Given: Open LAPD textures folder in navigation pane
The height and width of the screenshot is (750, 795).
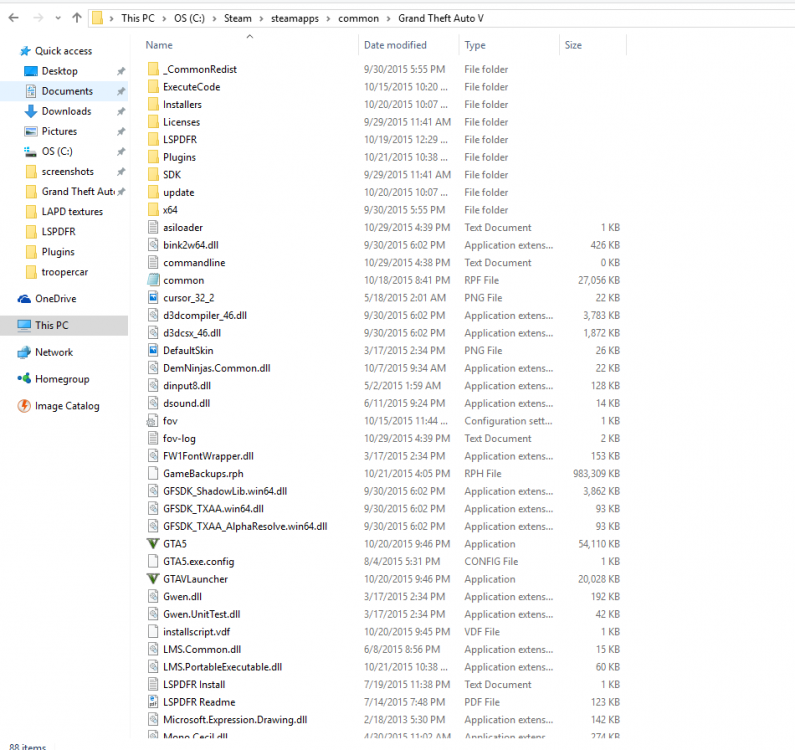Looking at the screenshot, I should [72, 211].
